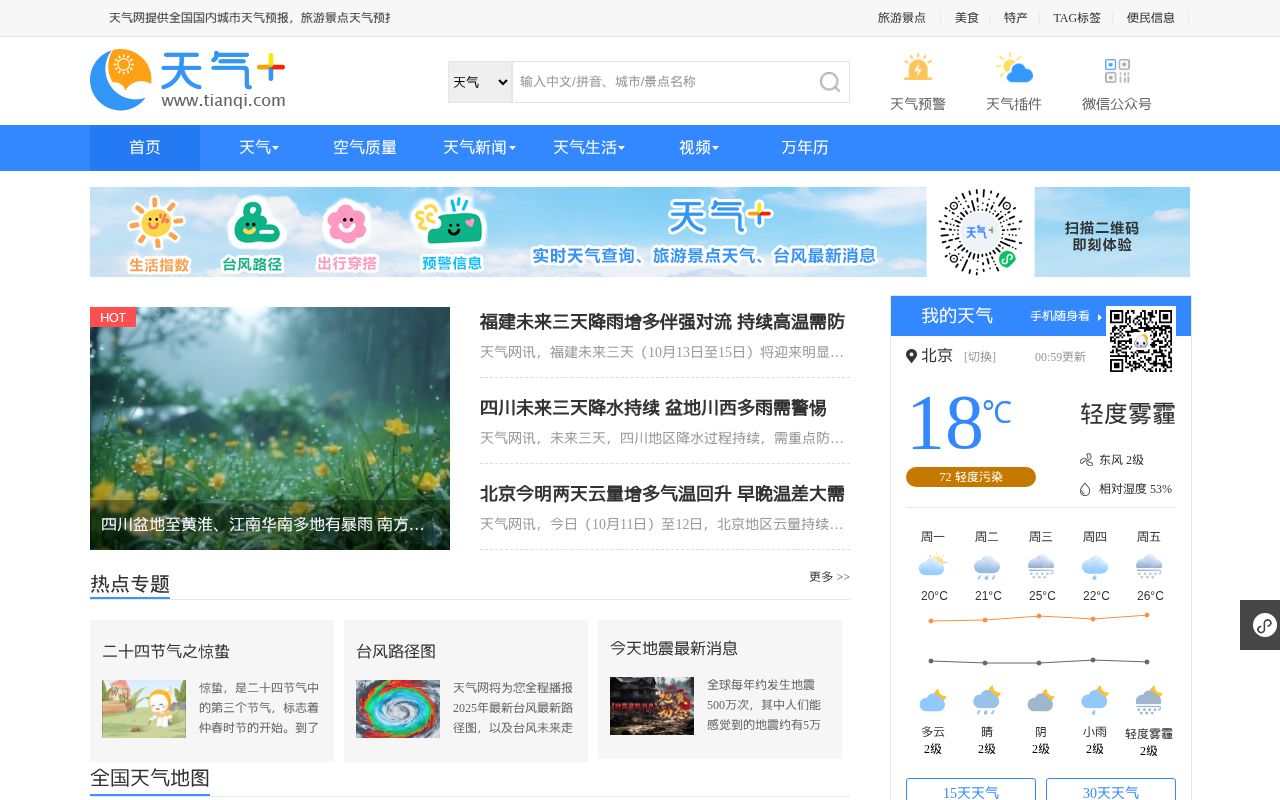Open TAG标签 in the top bar
Screen dimensions: 1280x800
tap(1077, 18)
